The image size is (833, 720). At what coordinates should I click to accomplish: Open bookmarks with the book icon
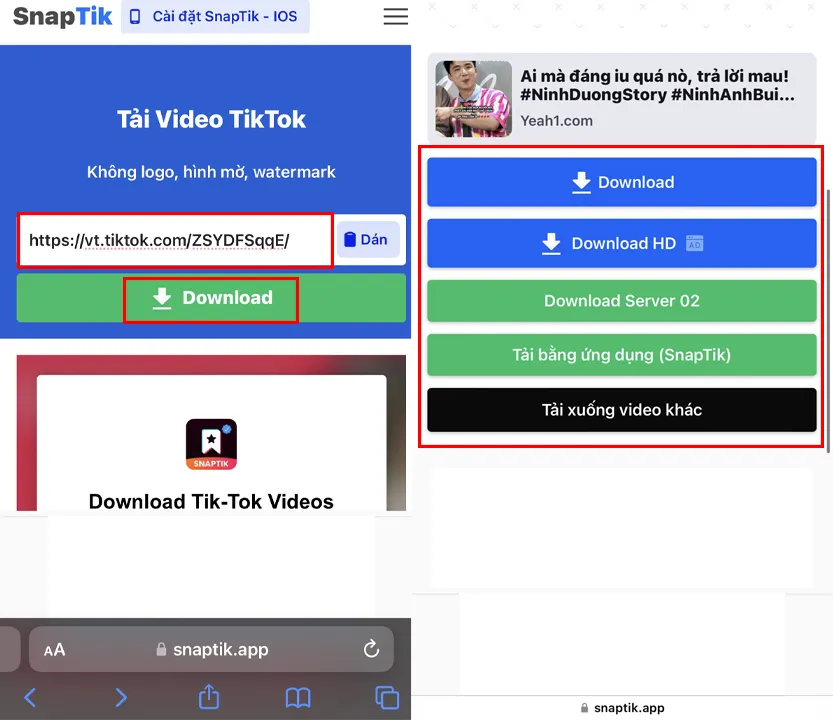297,697
